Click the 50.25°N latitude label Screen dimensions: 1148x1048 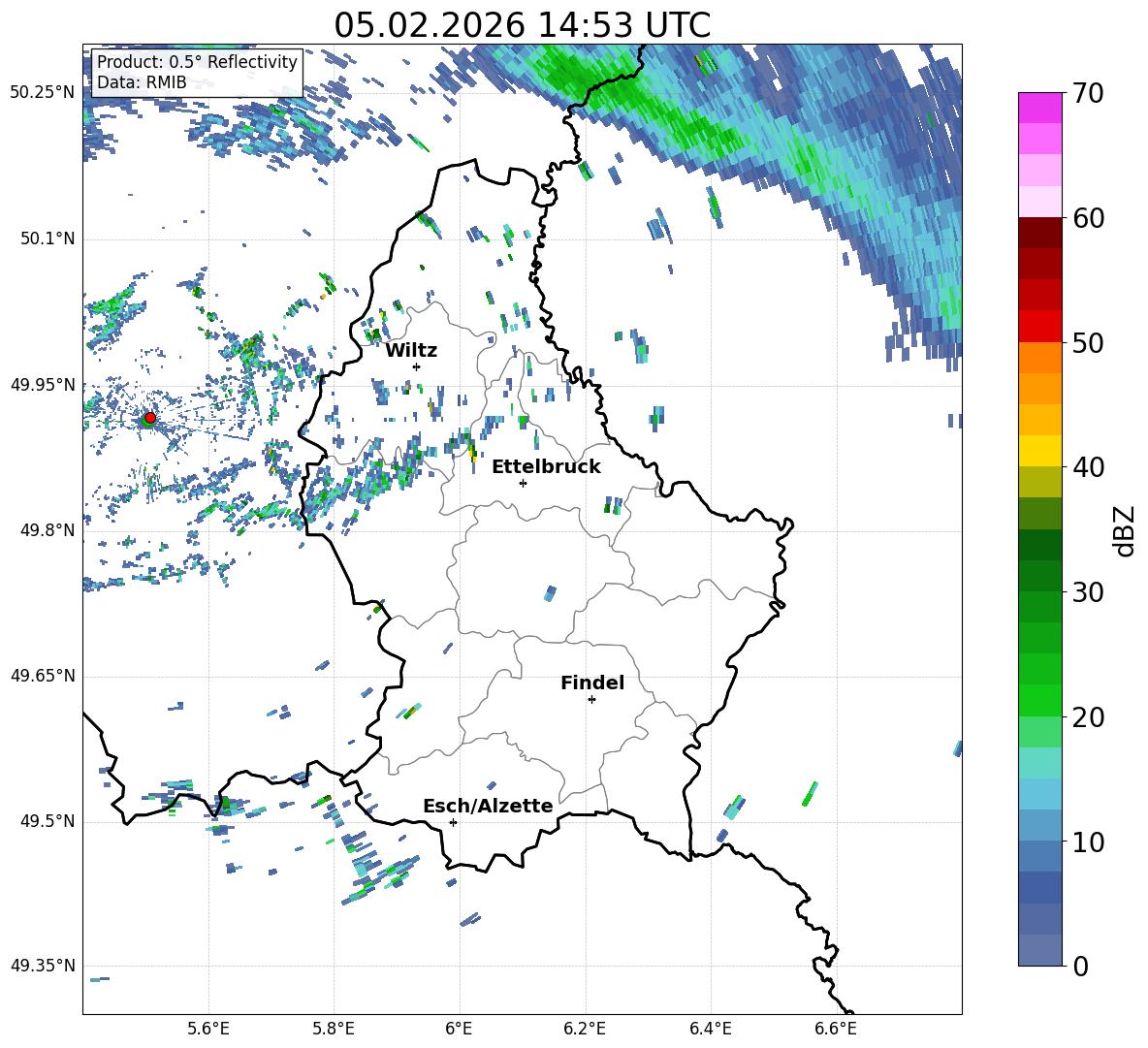[43, 93]
